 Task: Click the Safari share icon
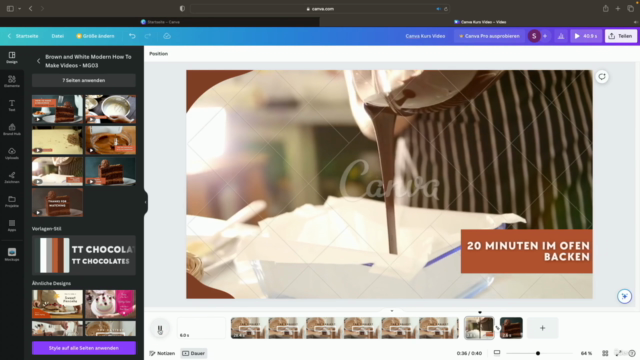coord(606,9)
